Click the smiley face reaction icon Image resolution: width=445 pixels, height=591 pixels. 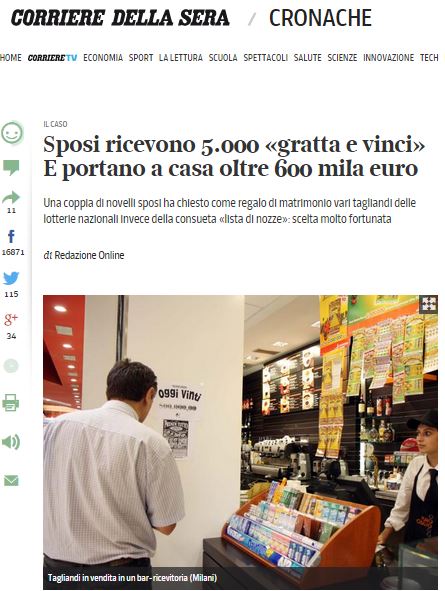(x=12, y=133)
